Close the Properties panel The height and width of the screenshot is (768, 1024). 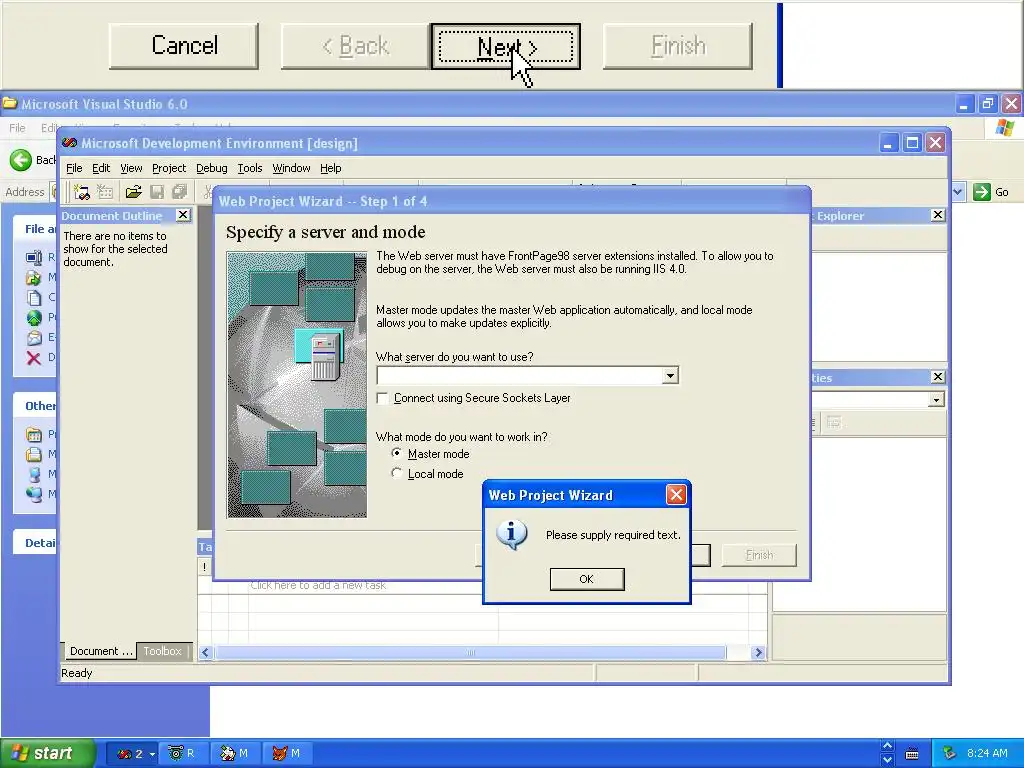(x=938, y=377)
